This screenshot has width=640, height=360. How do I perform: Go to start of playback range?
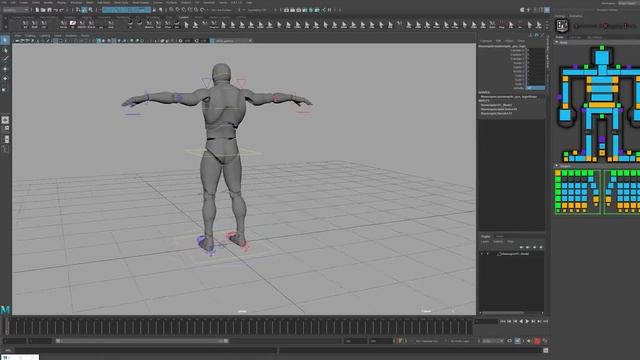click(503, 322)
